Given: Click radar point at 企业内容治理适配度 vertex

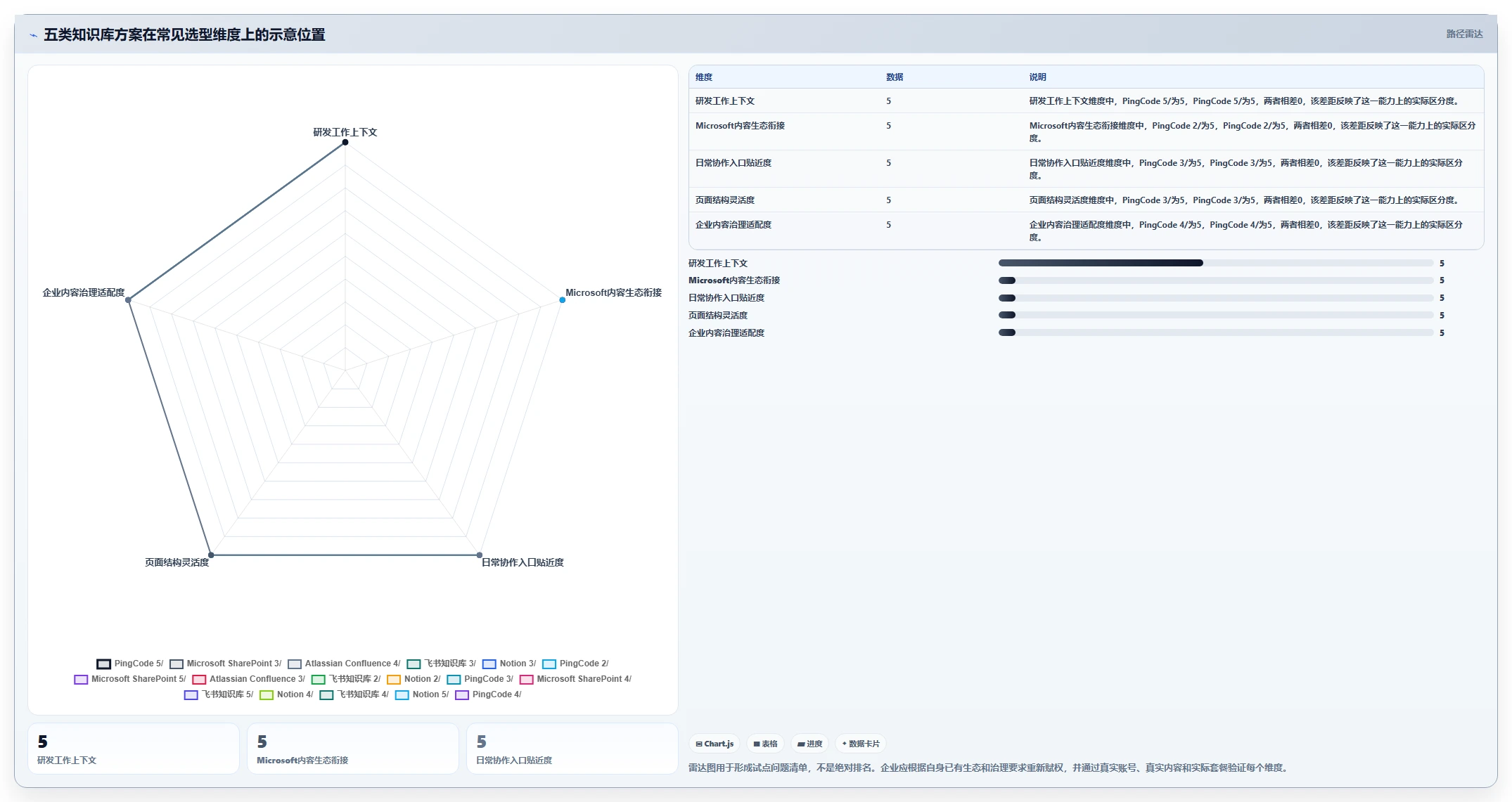Looking at the screenshot, I should pos(128,300).
